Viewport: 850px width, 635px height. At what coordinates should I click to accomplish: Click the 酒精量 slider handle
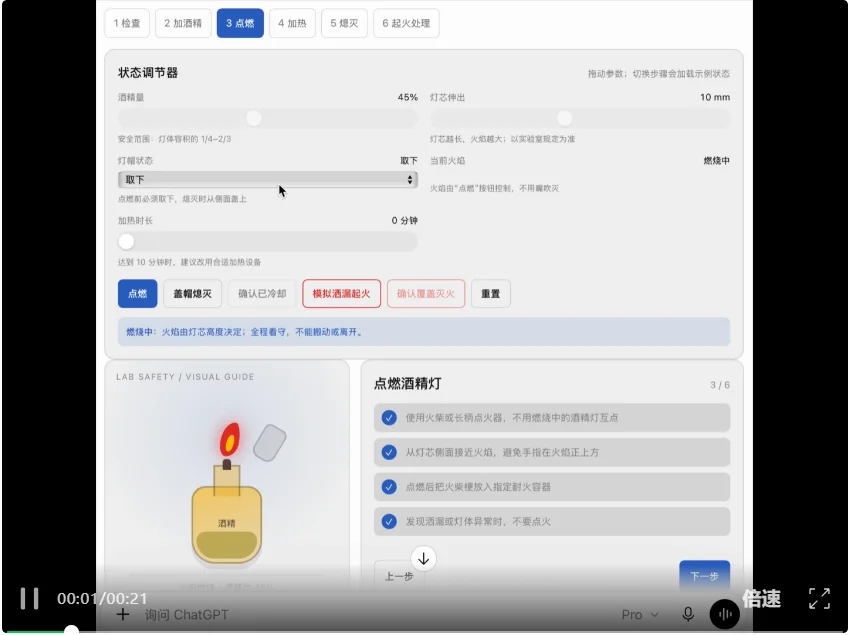(x=253, y=118)
